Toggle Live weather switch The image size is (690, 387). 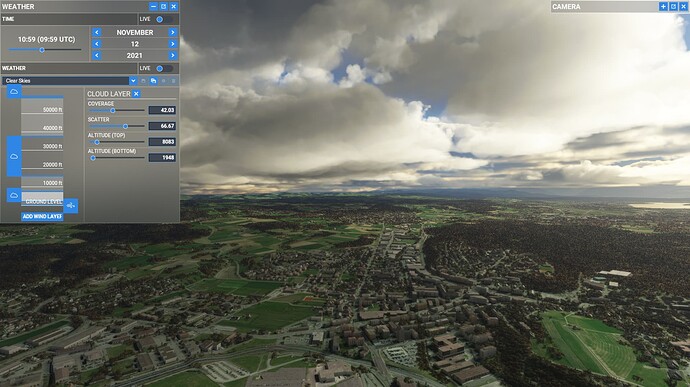164,68
